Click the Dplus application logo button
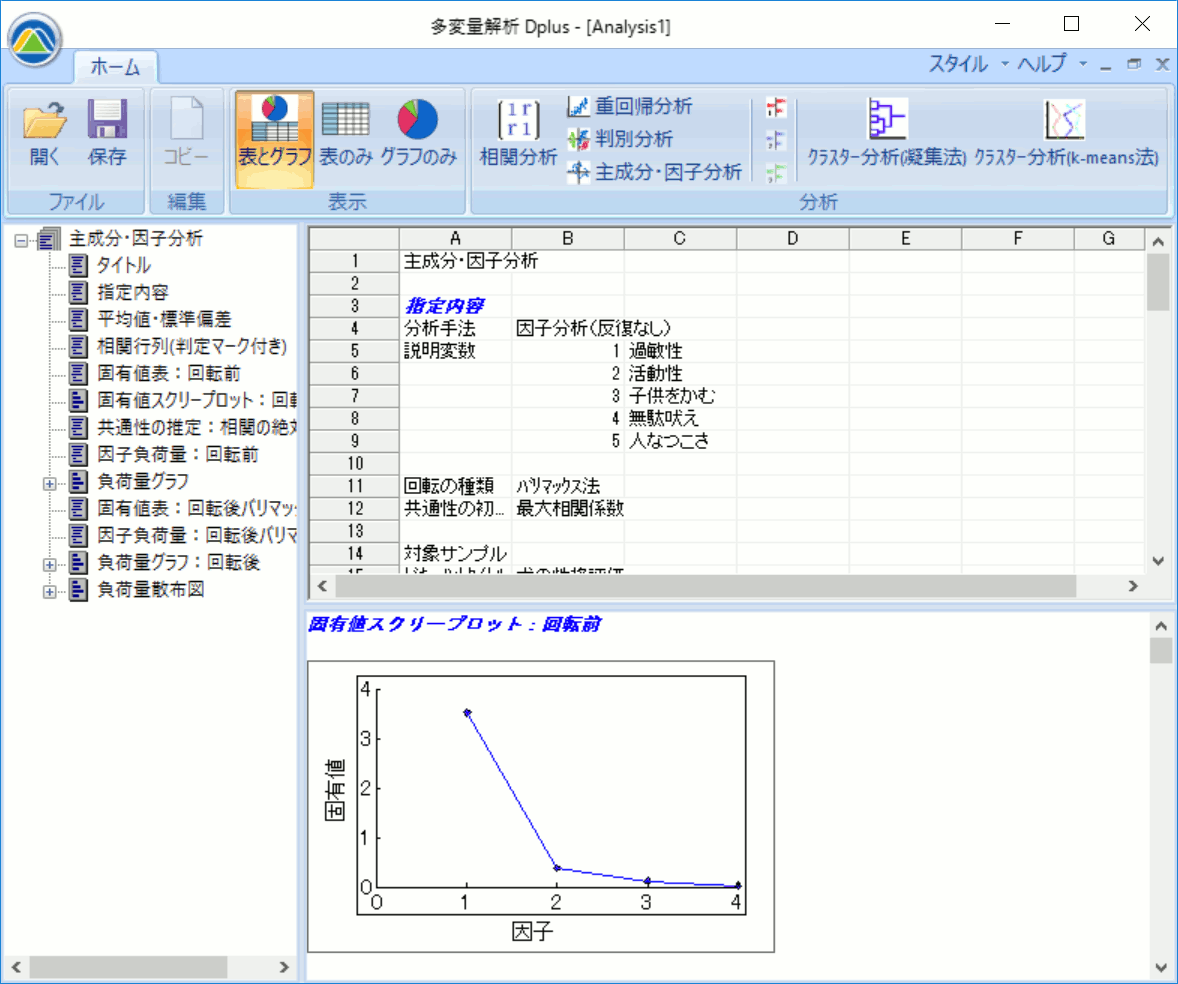 35,40
